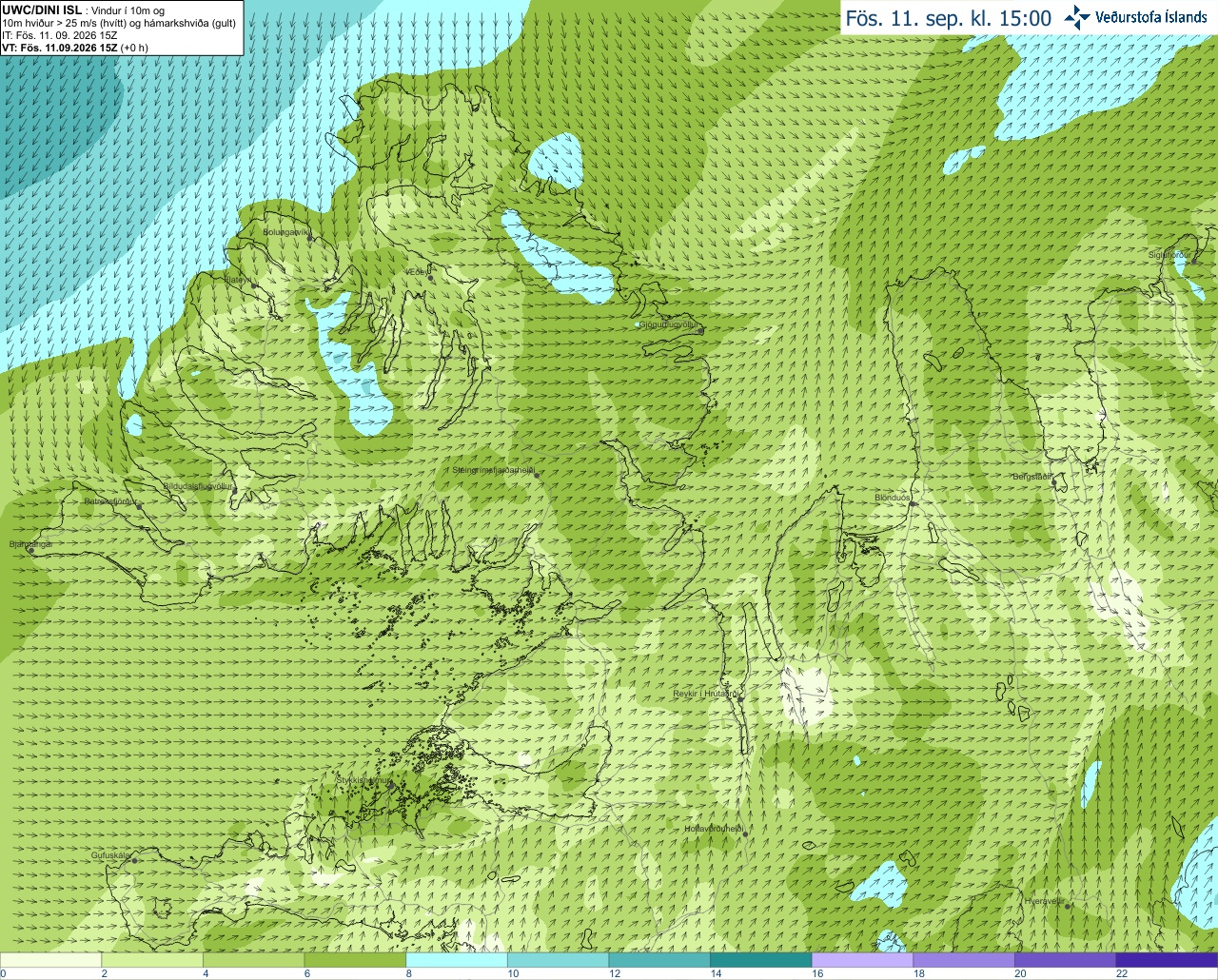Pick the 8–10 m/s light cyan legend swatch
The height and width of the screenshot is (980, 1218).
(x=457, y=960)
